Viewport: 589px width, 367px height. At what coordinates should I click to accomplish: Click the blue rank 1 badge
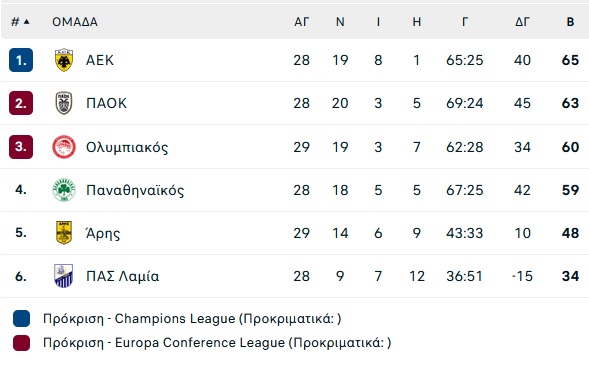(21, 60)
